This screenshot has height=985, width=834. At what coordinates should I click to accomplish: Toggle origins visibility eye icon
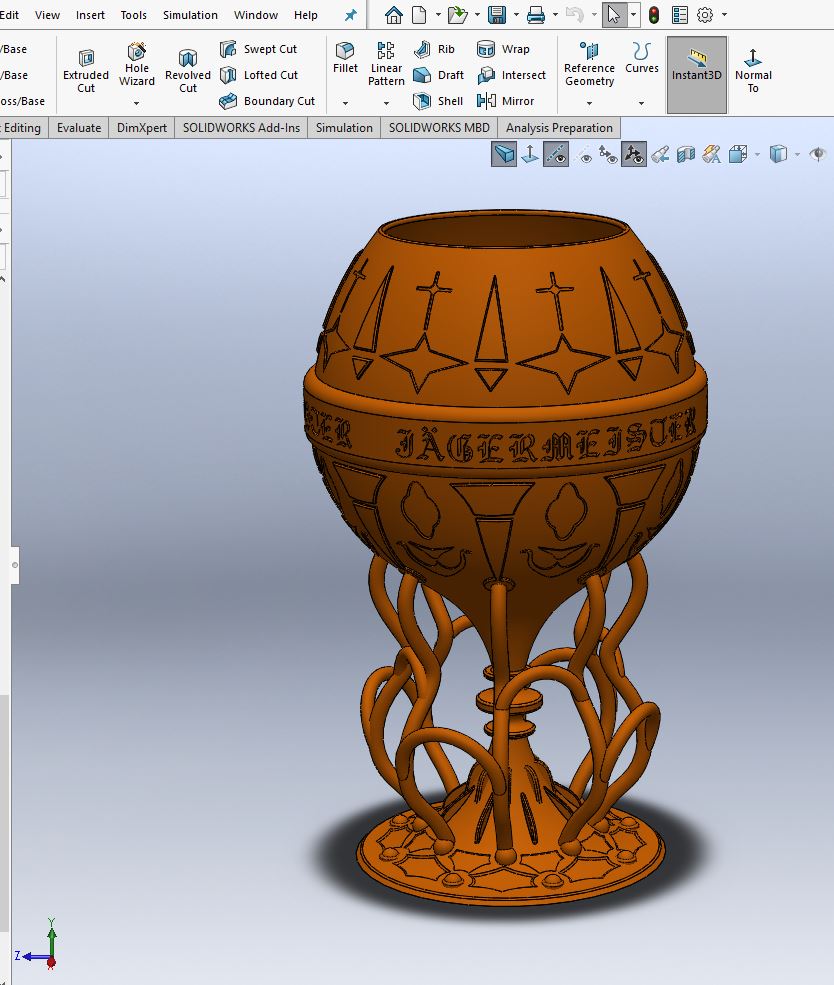(608, 155)
